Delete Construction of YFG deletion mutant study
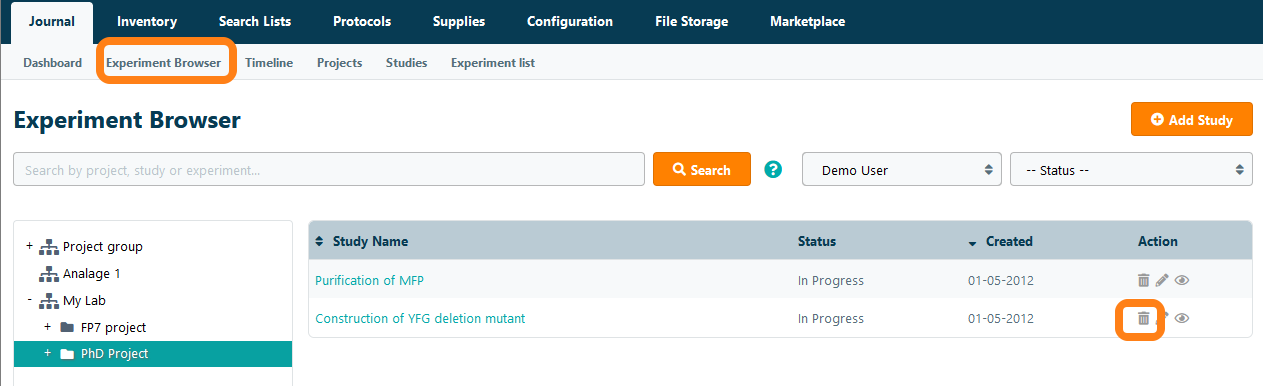The image size is (1263, 386). point(1143,318)
